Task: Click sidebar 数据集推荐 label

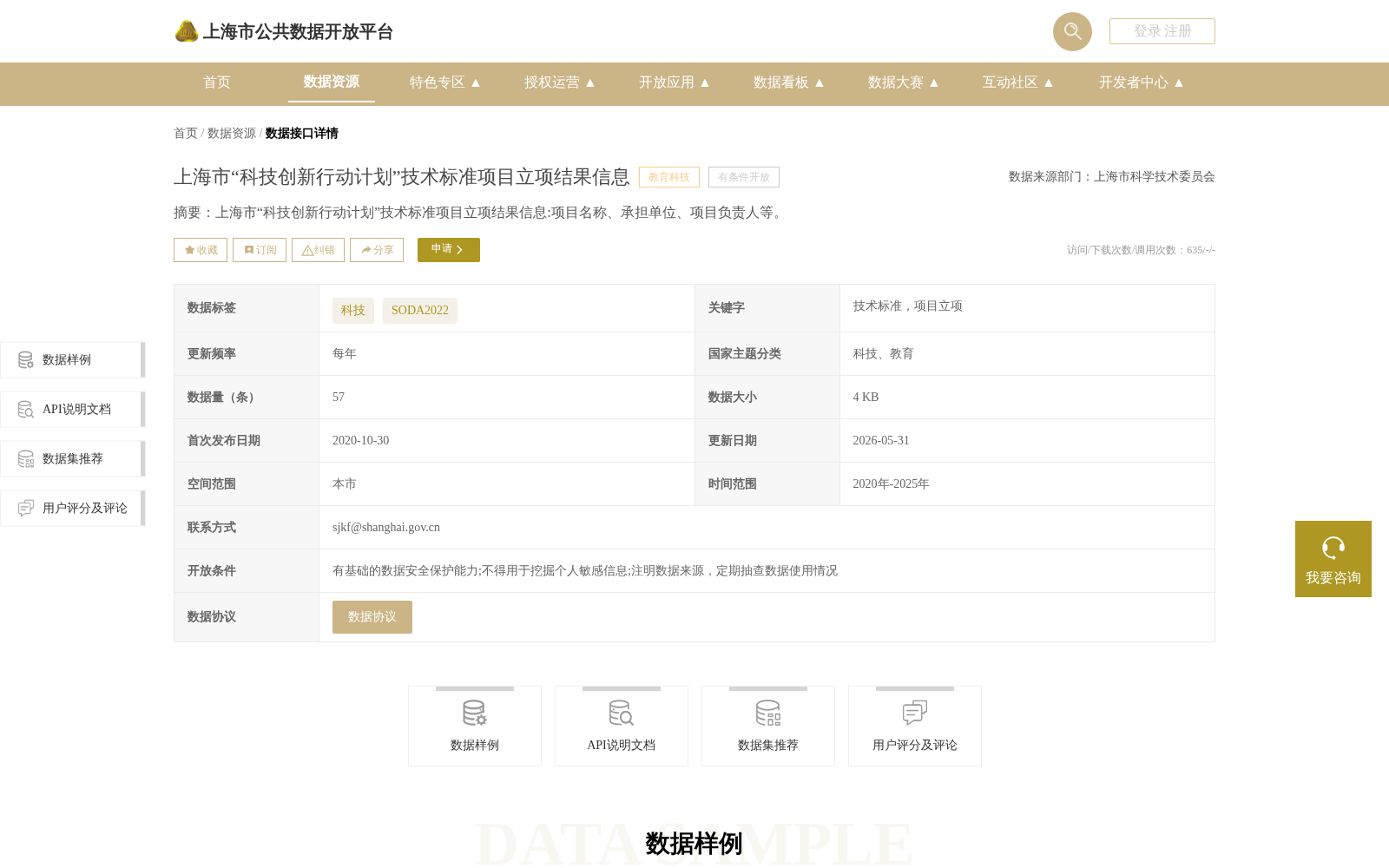Action: (x=73, y=458)
